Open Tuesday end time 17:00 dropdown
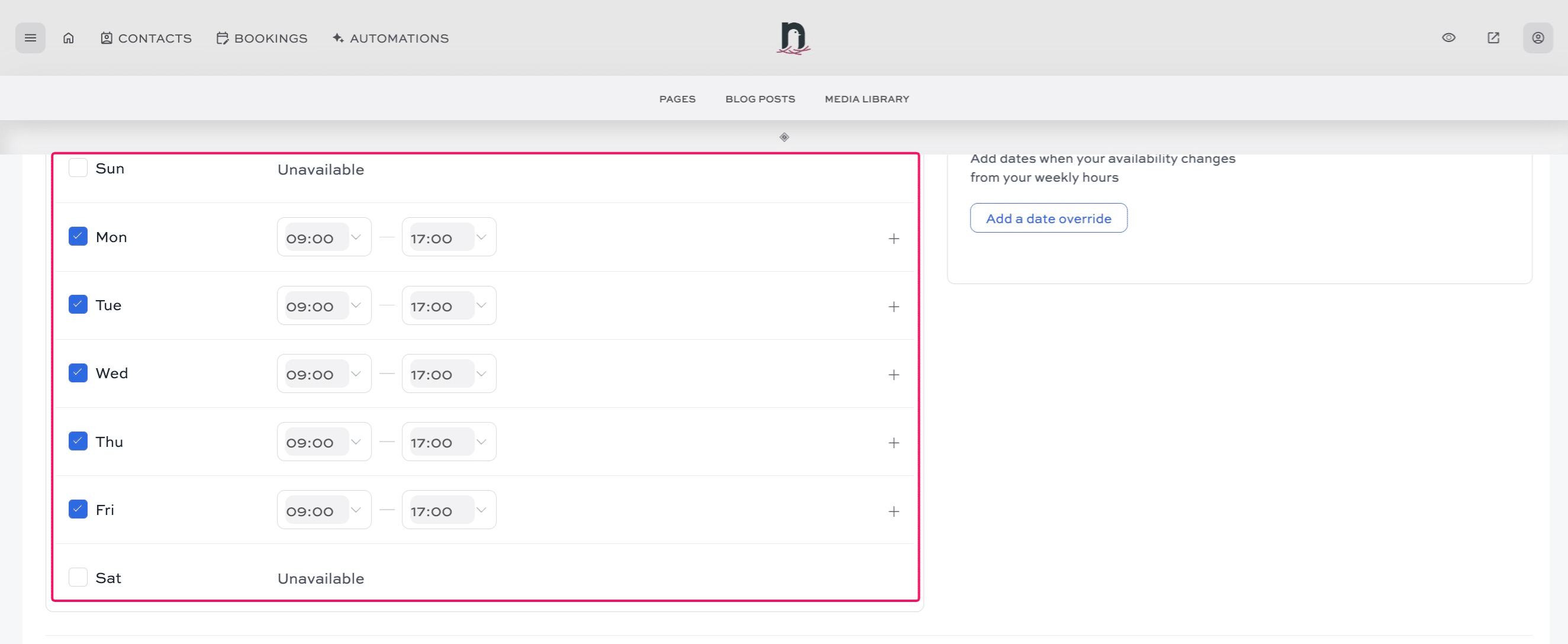1568x644 pixels. (449, 305)
